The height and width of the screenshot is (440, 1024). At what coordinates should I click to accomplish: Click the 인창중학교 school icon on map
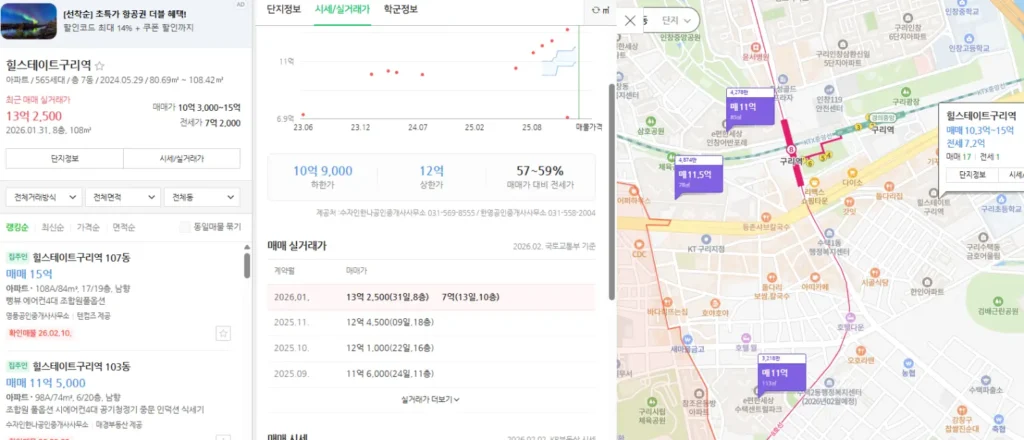pos(962,3)
